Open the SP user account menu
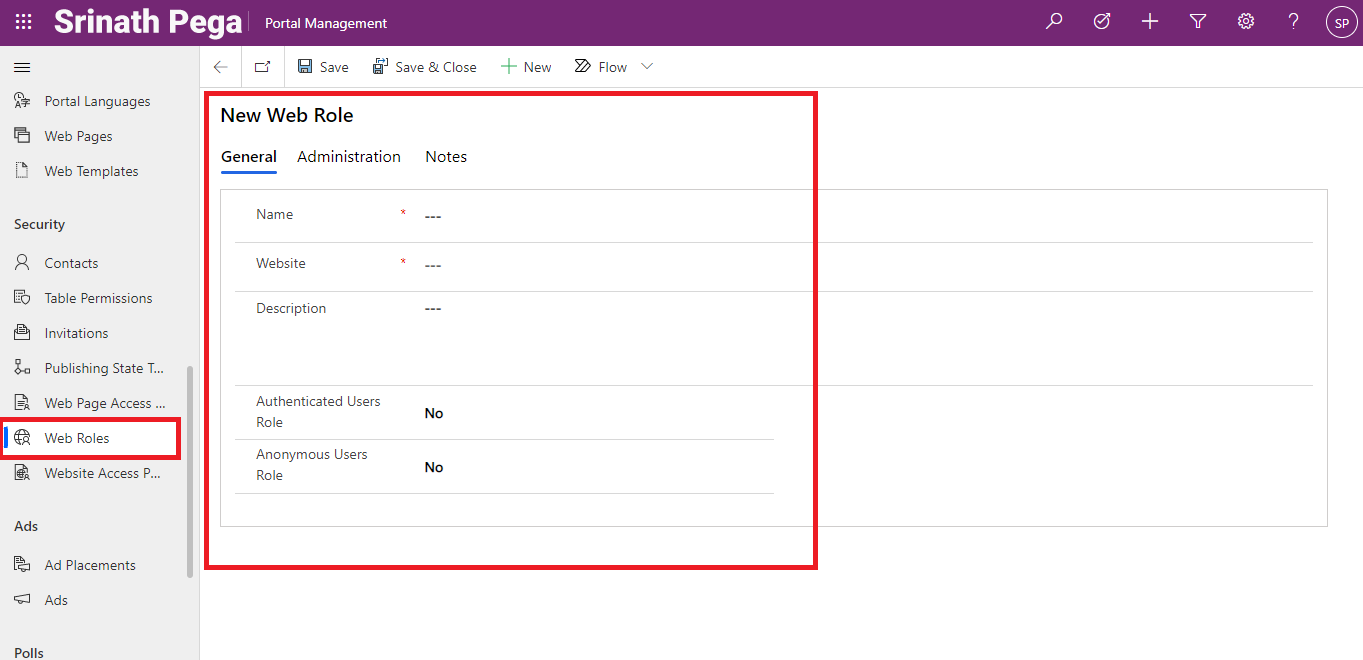 1341,22
